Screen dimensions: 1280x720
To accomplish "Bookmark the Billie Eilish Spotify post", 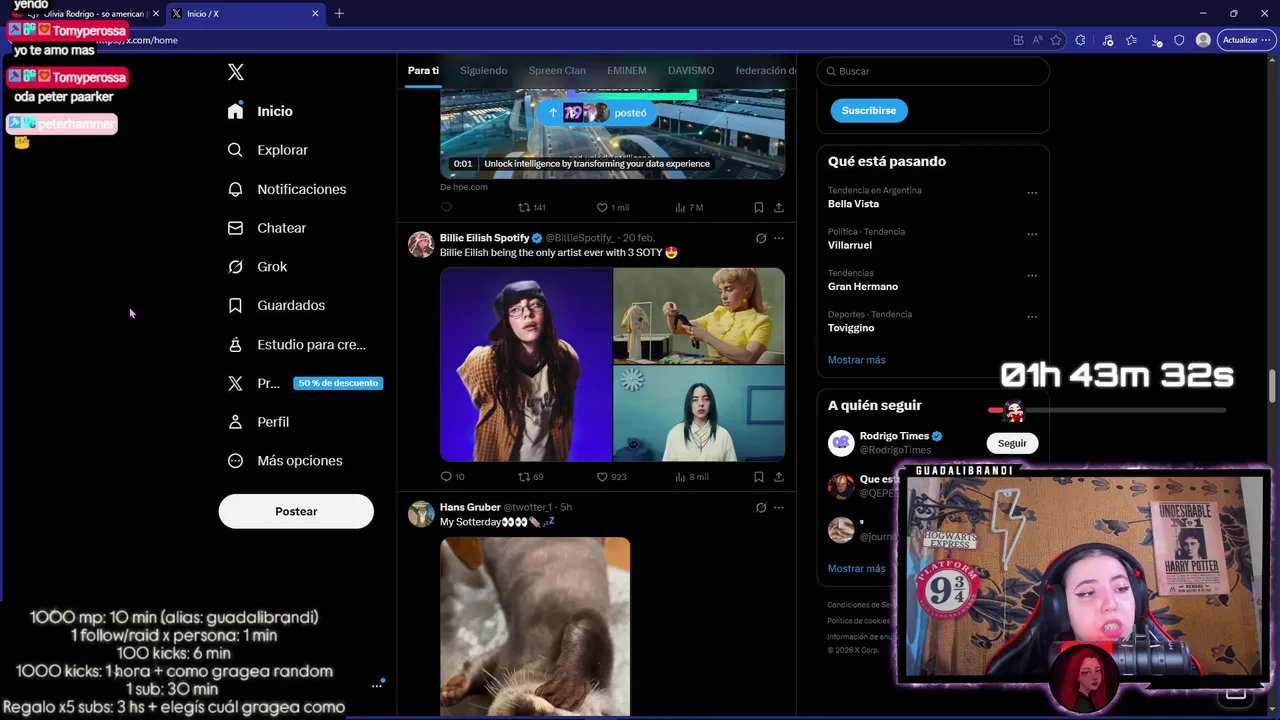I will (759, 477).
